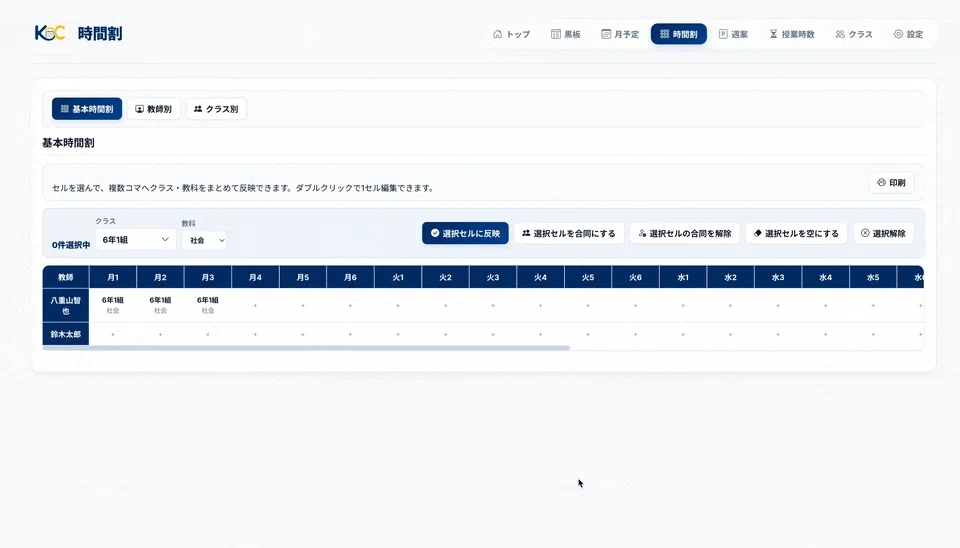Open 設定 settings
This screenshot has width=960, height=548.
click(908, 34)
